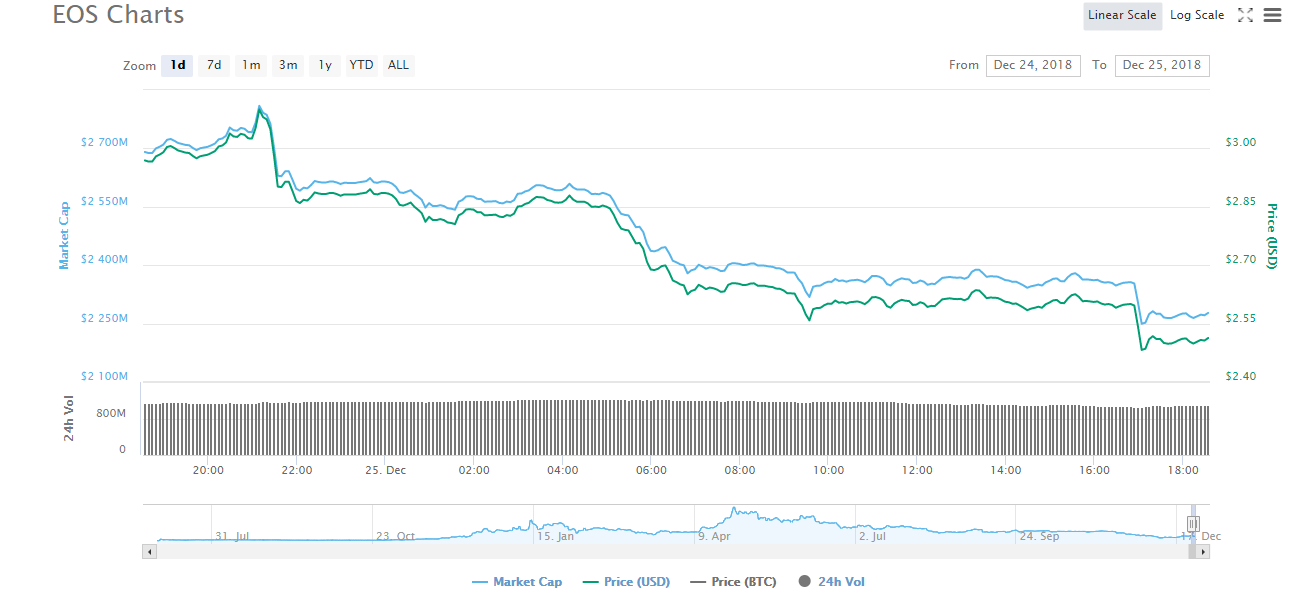Switch to Log Scale
1289x597 pixels.
click(x=1197, y=15)
